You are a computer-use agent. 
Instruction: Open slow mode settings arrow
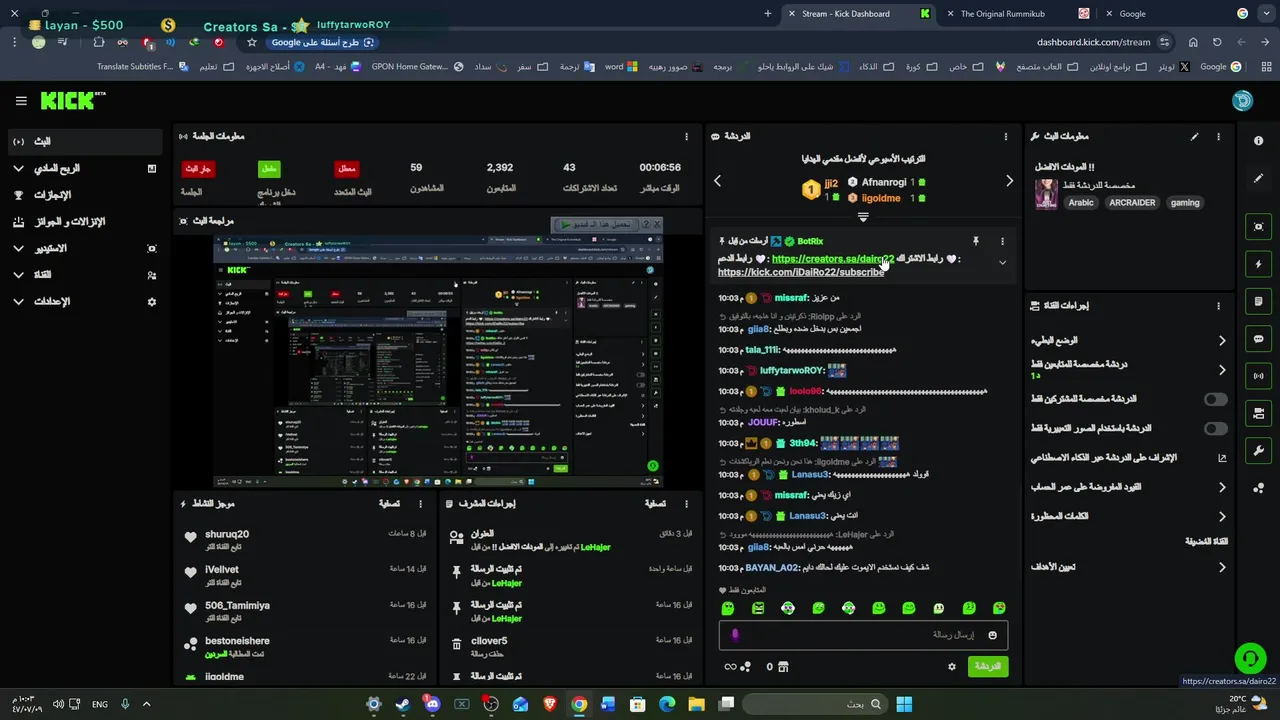1221,341
